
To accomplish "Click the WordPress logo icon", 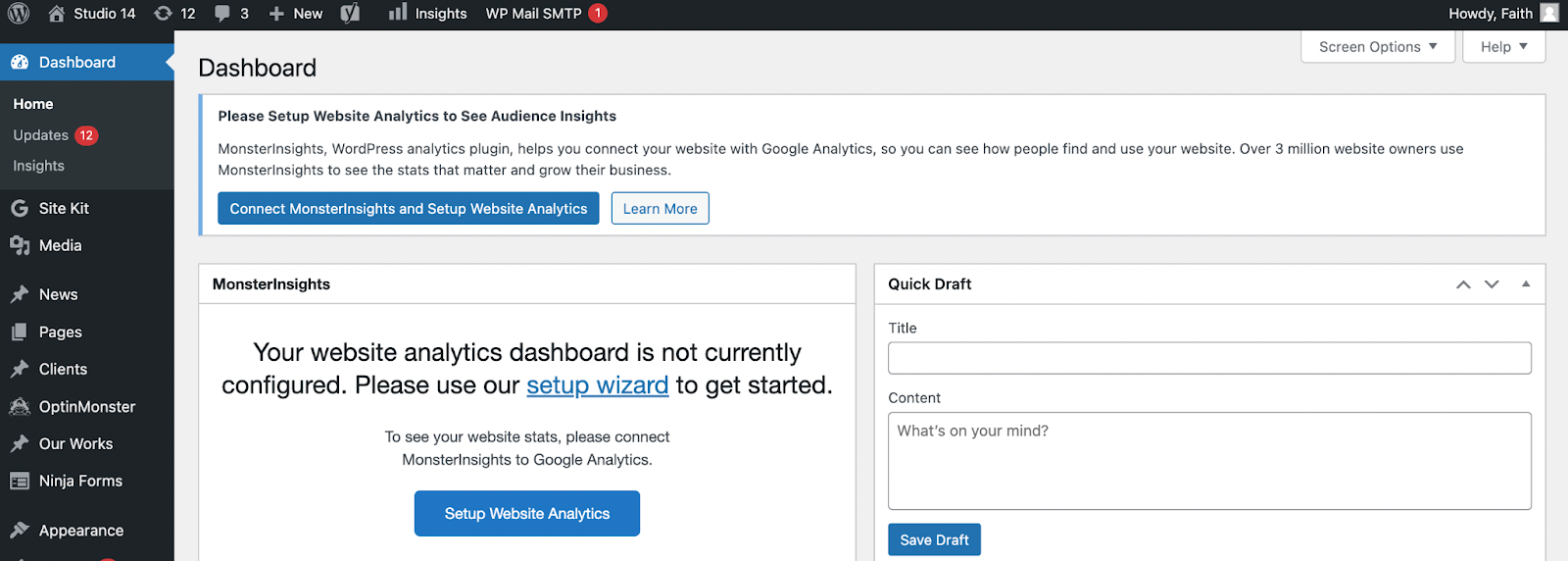I will tap(19, 14).
